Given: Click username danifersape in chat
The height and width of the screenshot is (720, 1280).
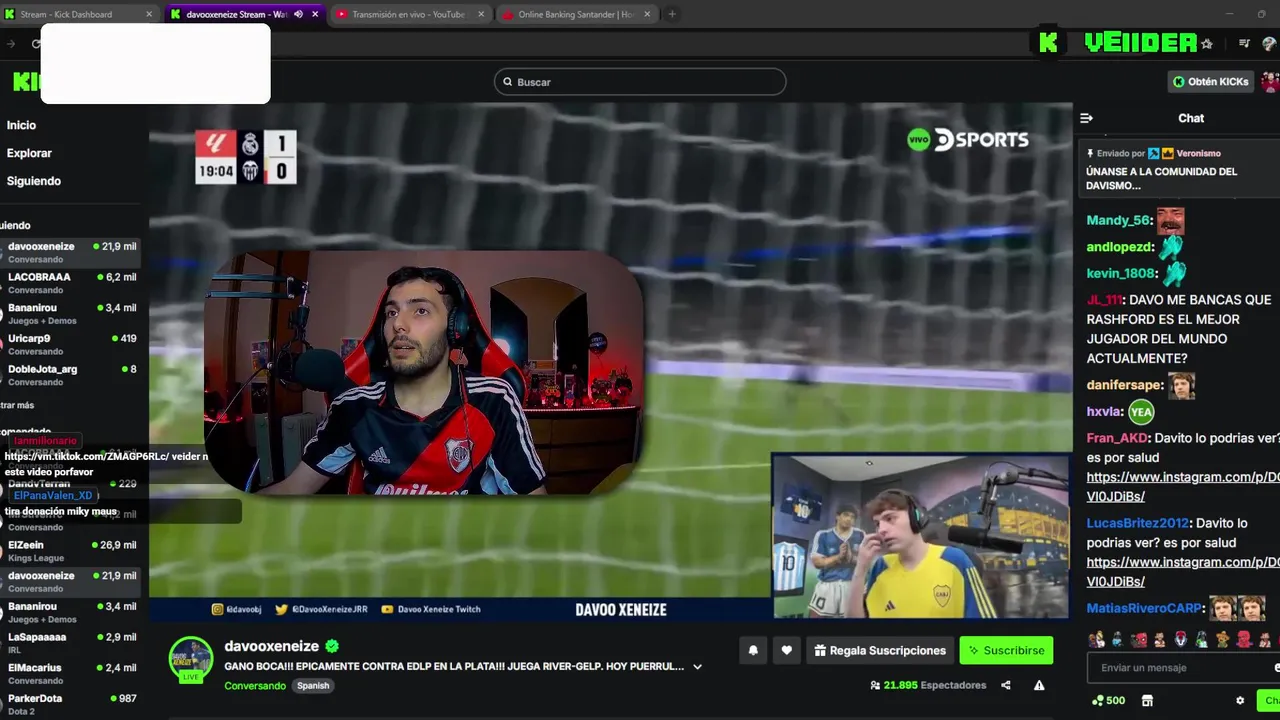Looking at the screenshot, I should [x=1125, y=385].
